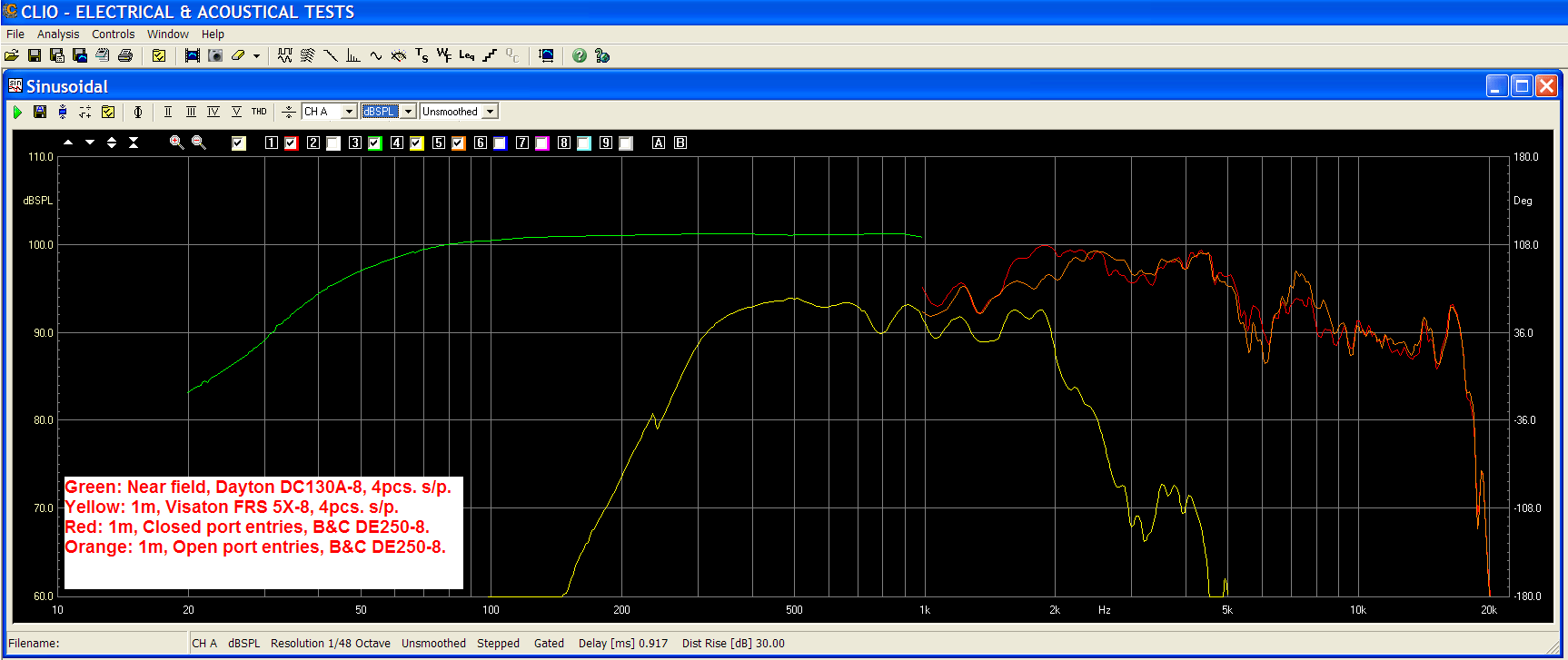
Task: Toggle cyan overlay 8 checkbox
Action: 584,143
